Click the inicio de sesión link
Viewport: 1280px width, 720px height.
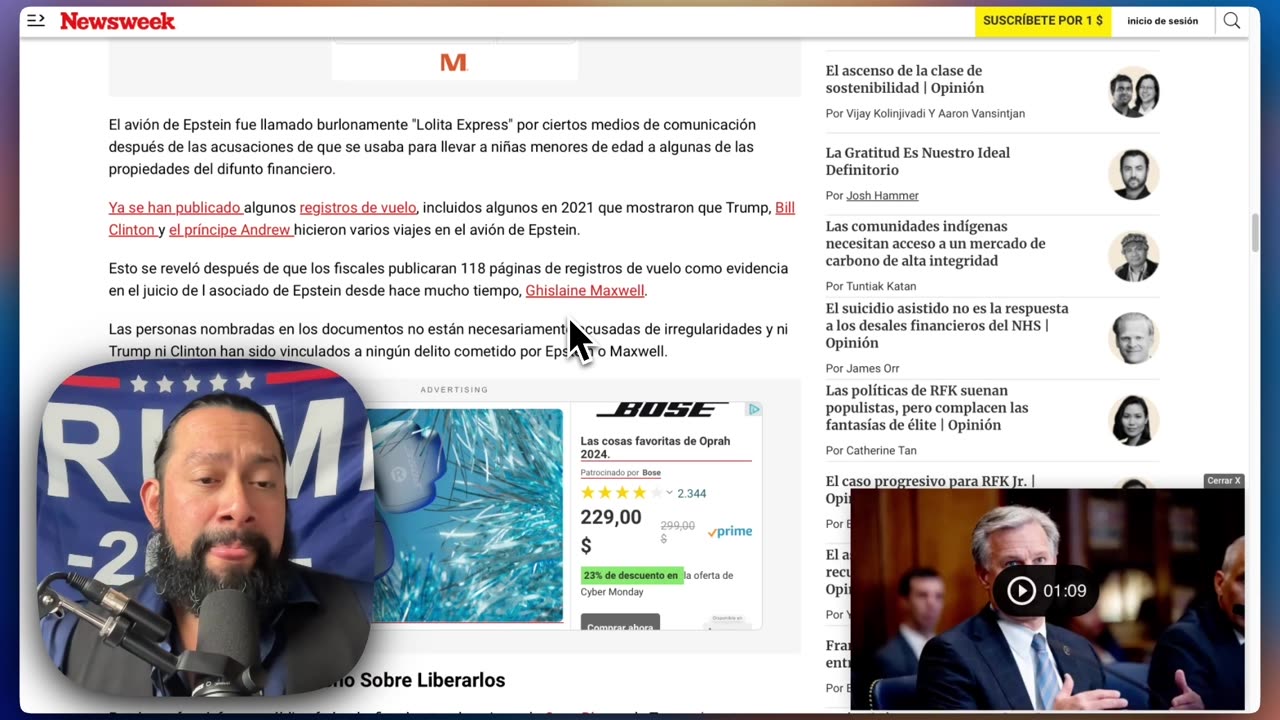click(1162, 21)
